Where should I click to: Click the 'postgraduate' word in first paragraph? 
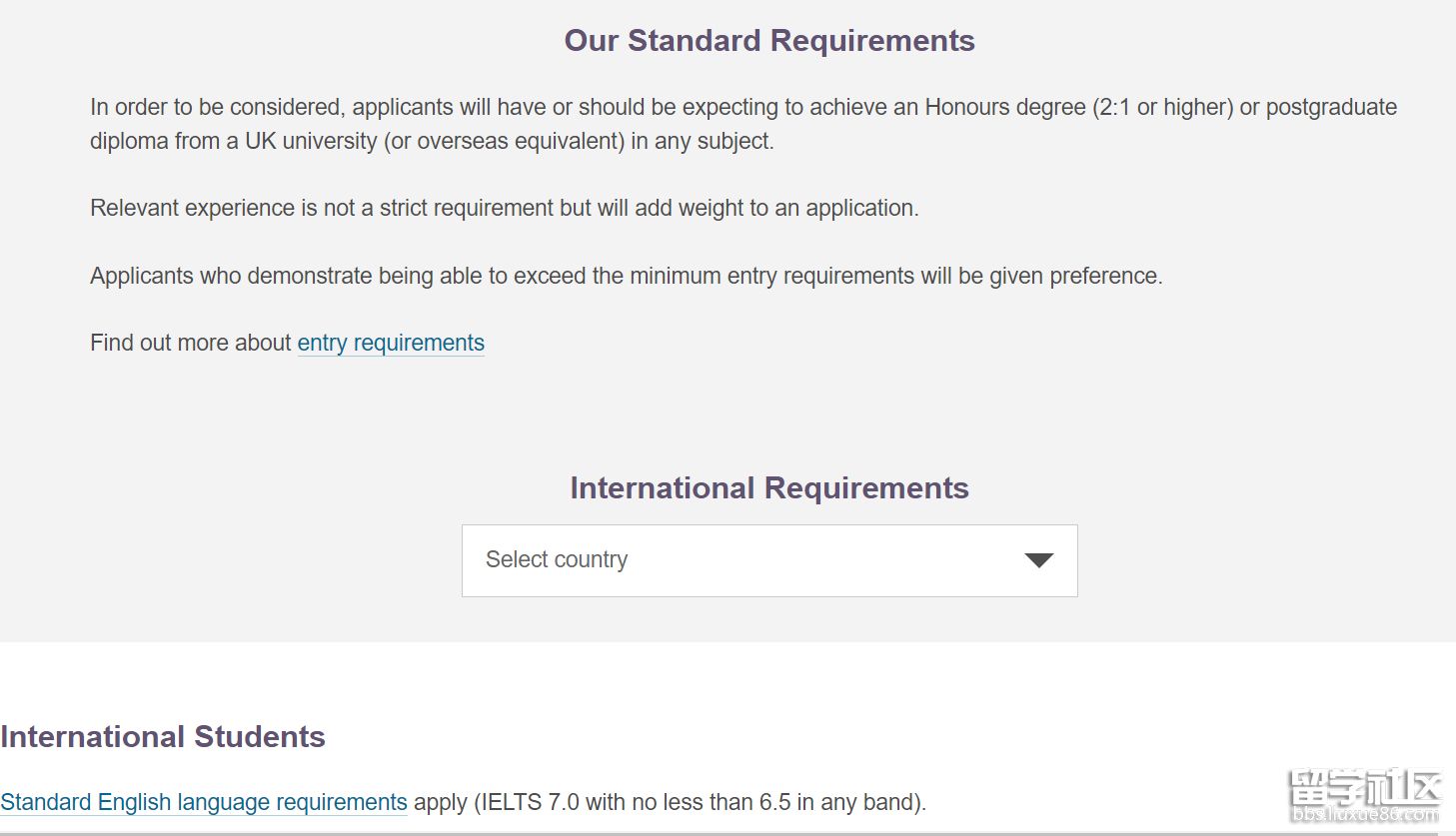[1331, 107]
